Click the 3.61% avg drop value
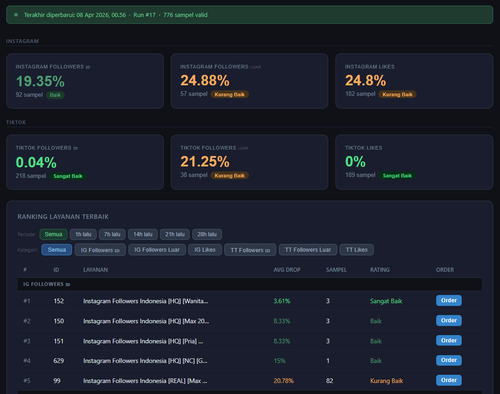Screen dimensions: 500x394 click(282, 301)
